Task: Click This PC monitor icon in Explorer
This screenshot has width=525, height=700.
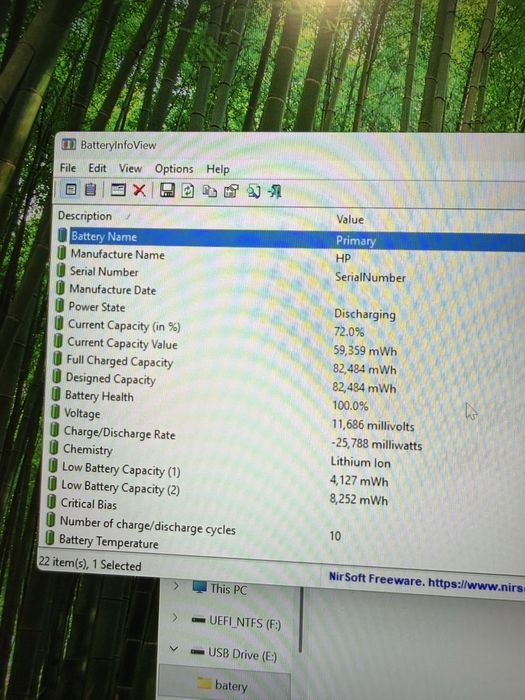Action: pyautogui.click(x=200, y=587)
